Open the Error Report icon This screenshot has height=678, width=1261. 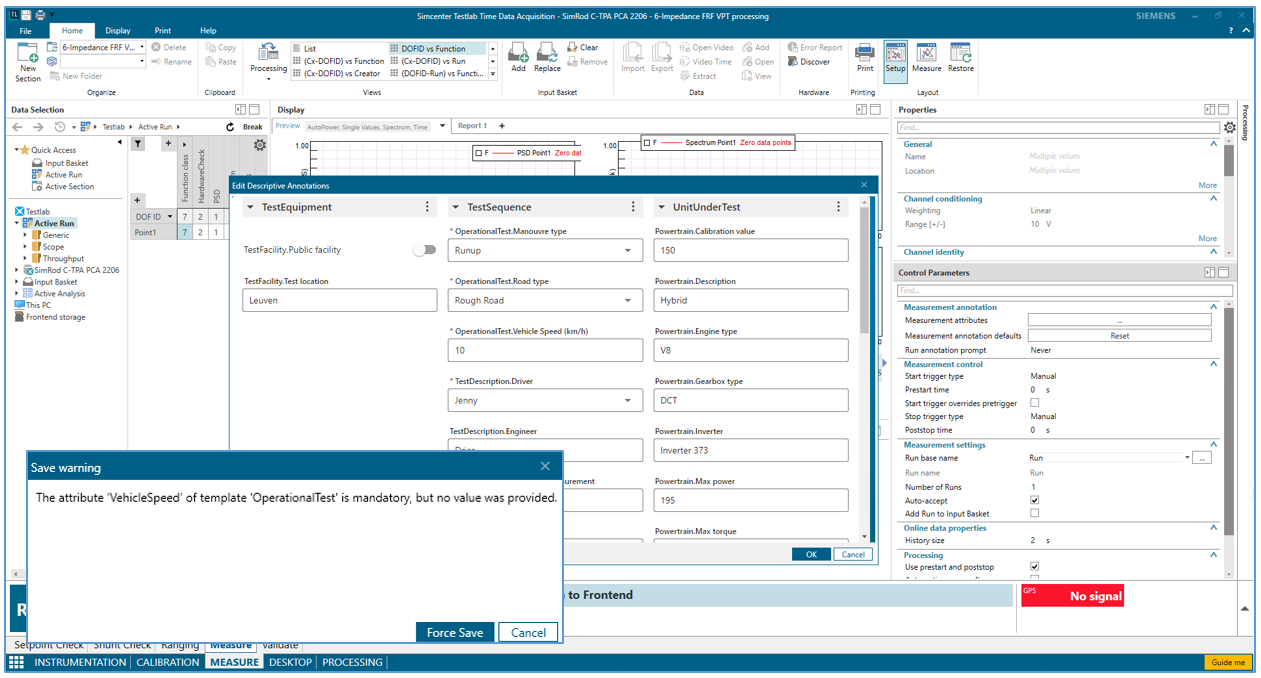(x=813, y=46)
